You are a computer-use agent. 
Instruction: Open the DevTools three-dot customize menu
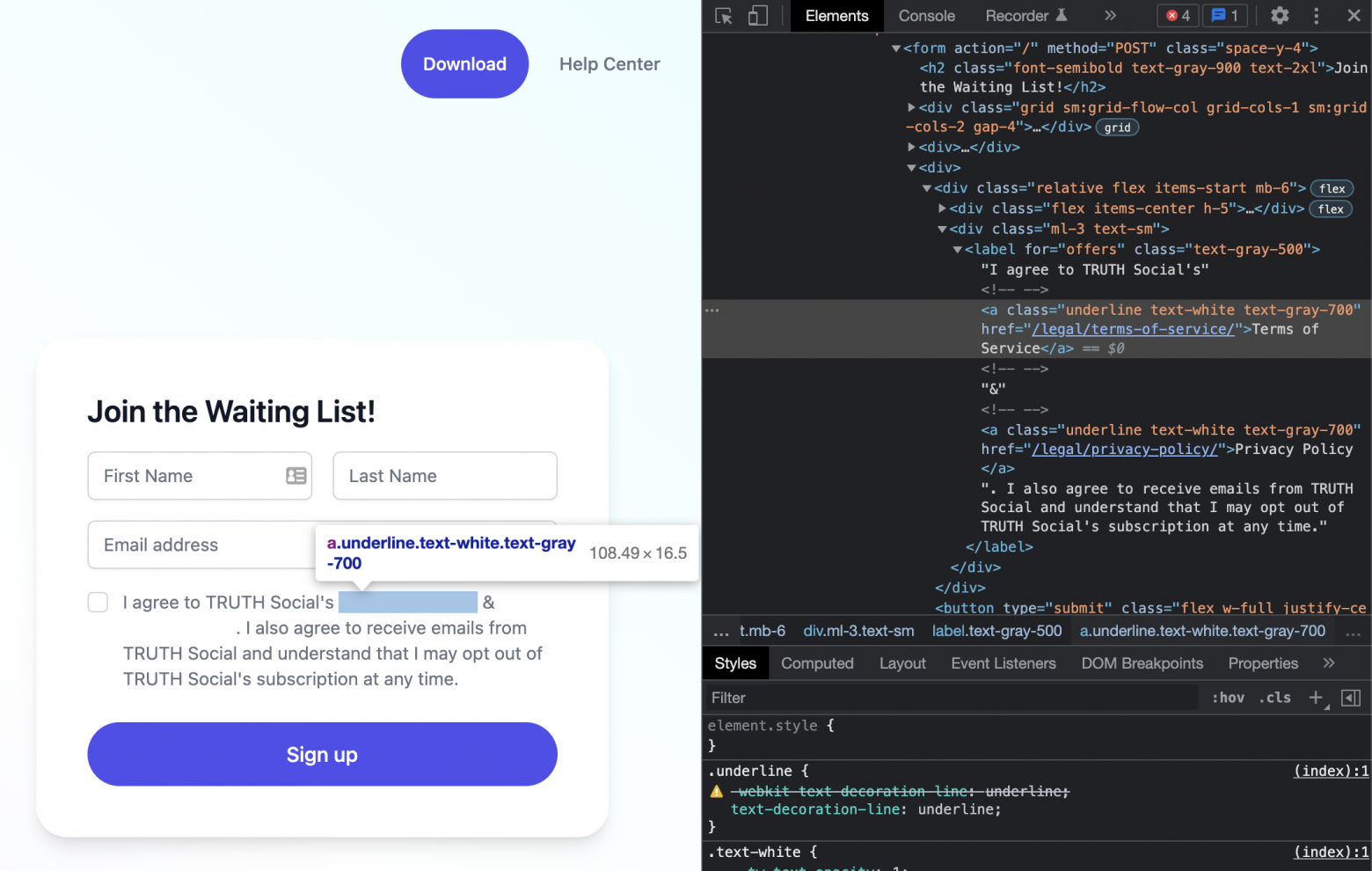tap(1316, 16)
